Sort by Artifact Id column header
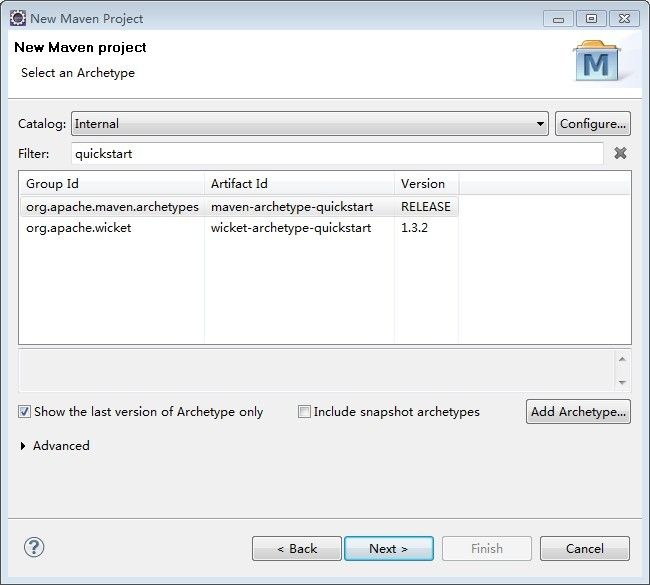 click(299, 184)
